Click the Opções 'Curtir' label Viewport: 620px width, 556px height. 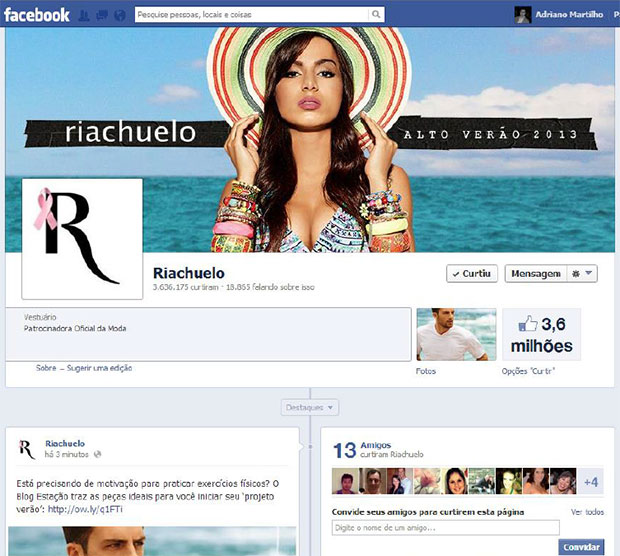coord(528,371)
